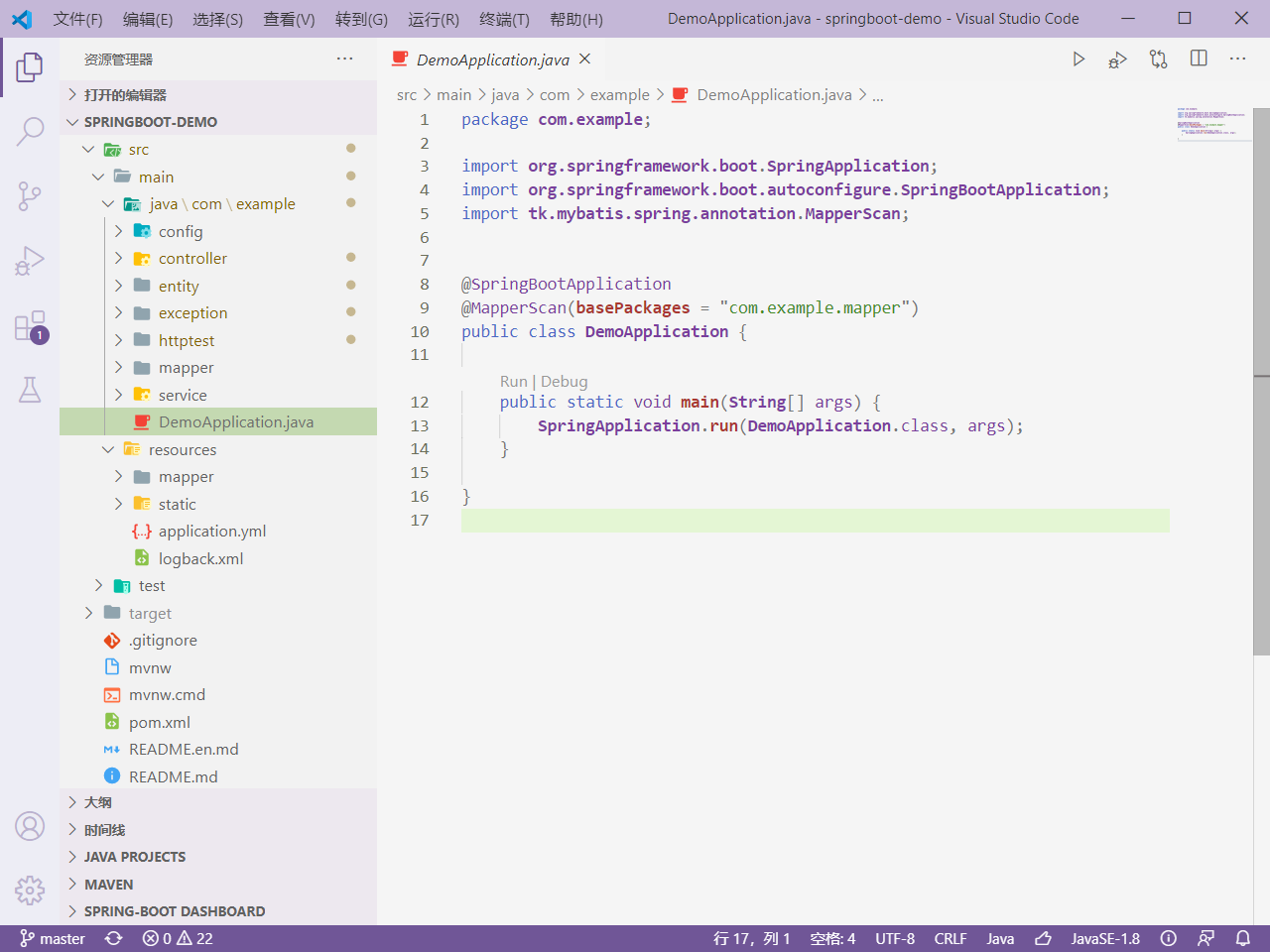Click the info circle icon in status bar
This screenshot has height=952, width=1270.
point(1169,938)
